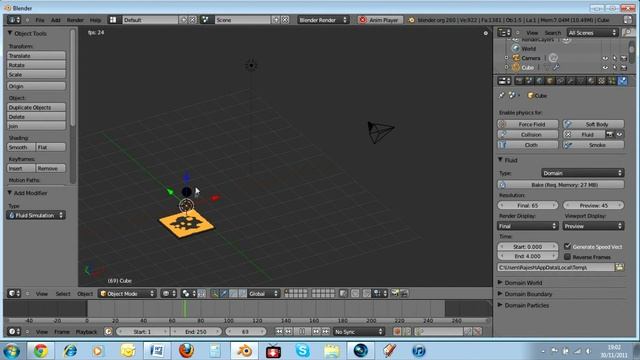Open the Particles properties tab icon
The height and width of the screenshot is (360, 640).
click(612, 81)
